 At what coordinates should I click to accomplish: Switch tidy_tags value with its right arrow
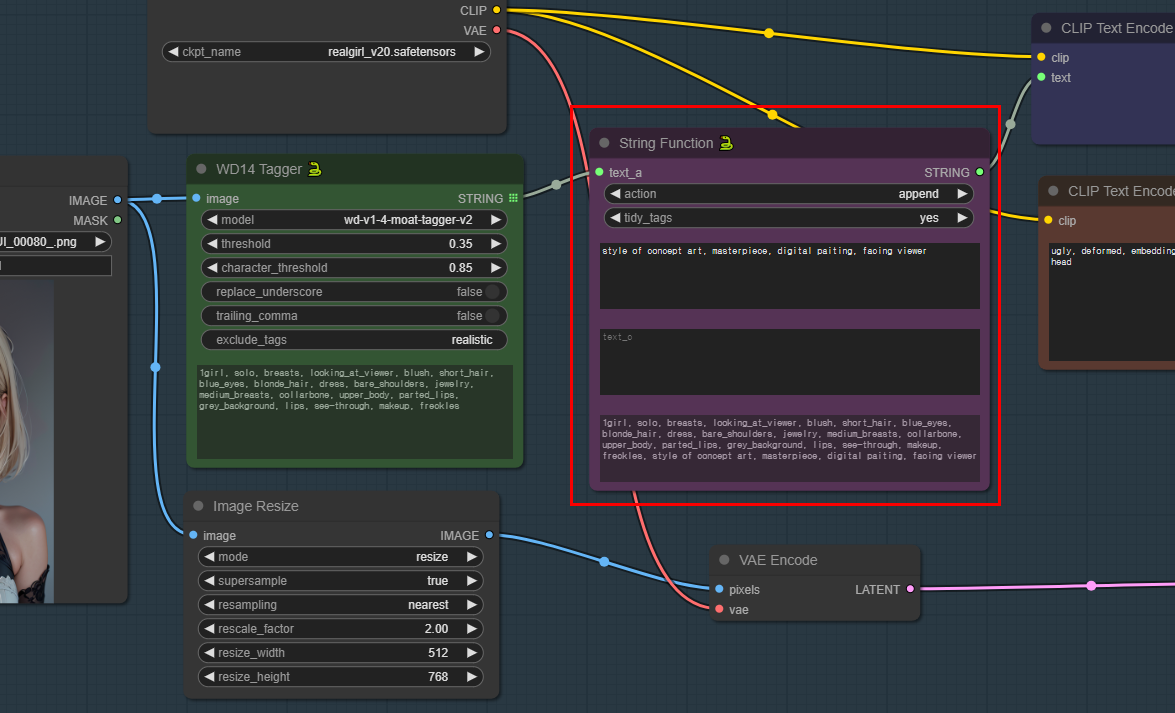click(962, 217)
